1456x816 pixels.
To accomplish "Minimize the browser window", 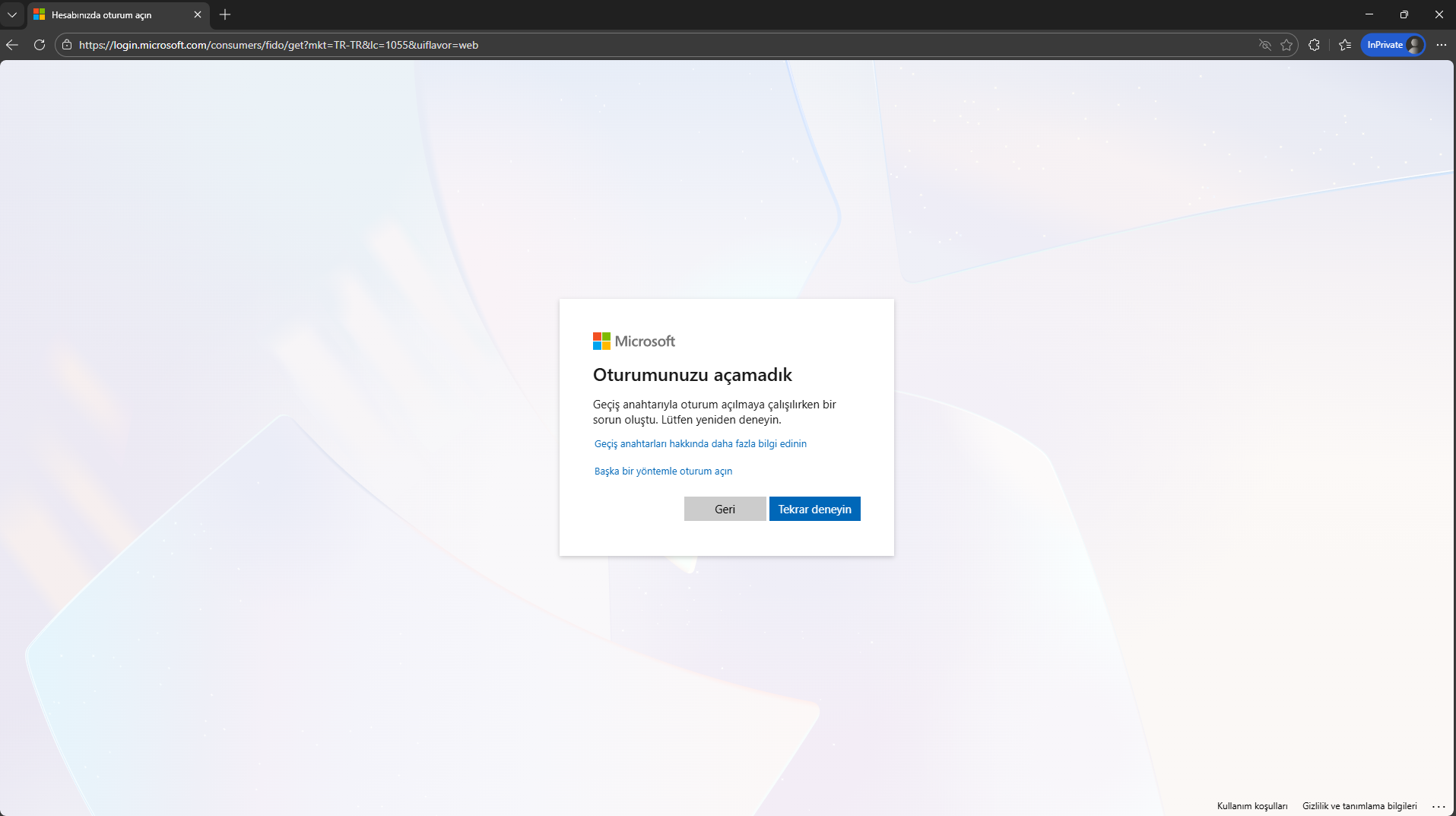I will pos(1369,14).
